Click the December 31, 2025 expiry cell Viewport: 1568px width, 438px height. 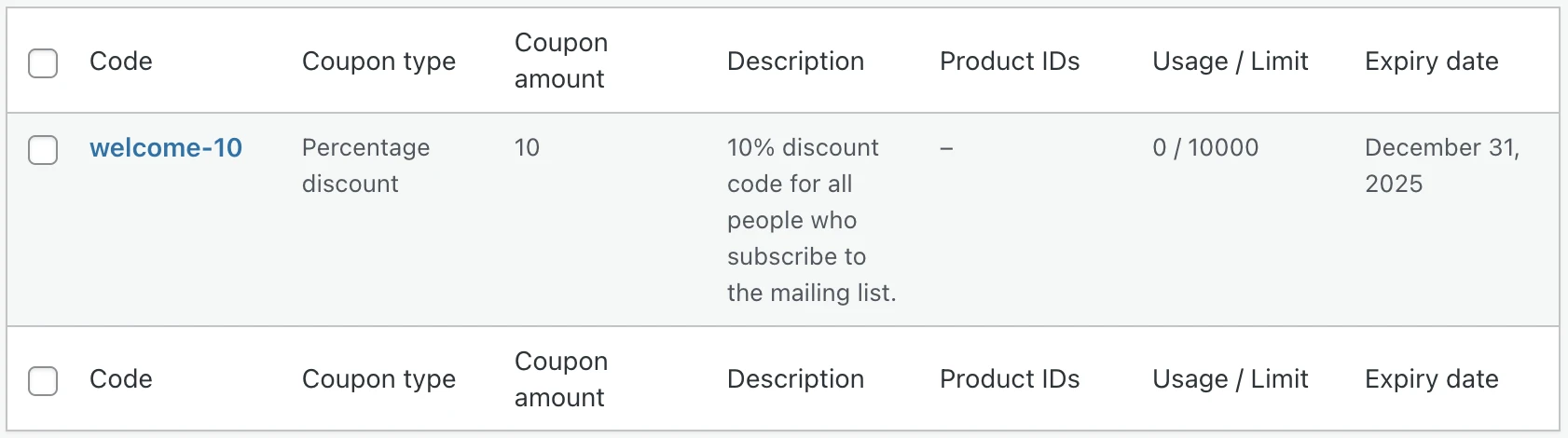1441,166
